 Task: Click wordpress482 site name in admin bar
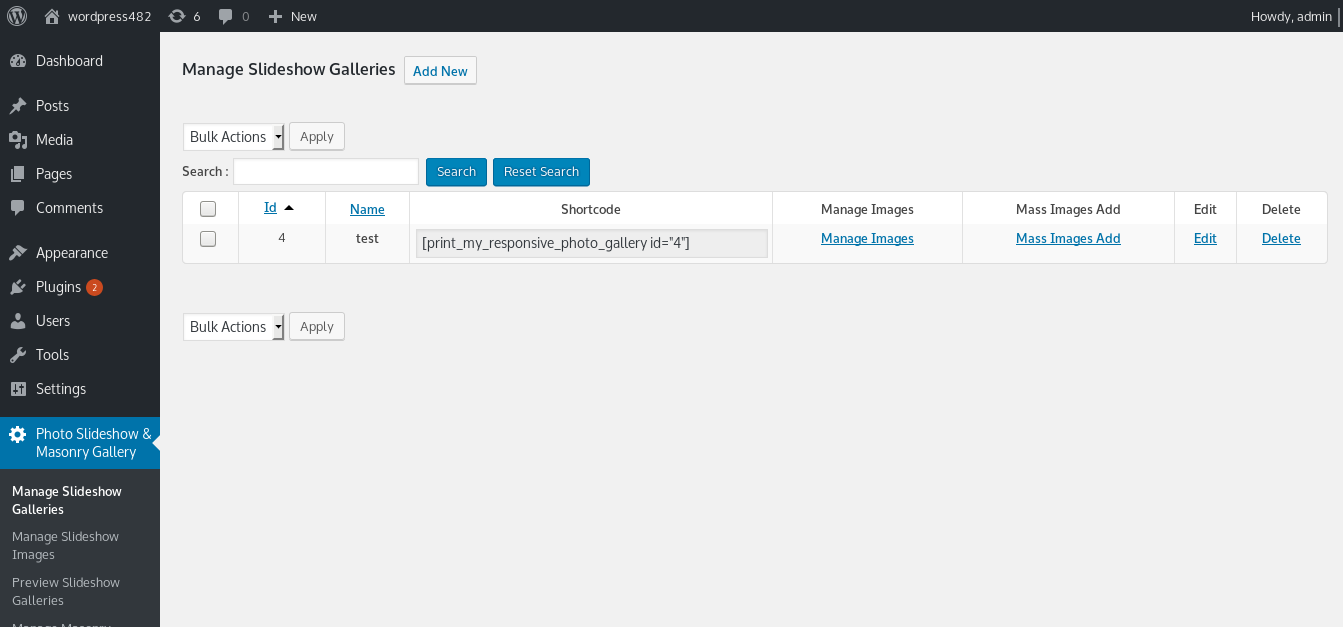108,16
